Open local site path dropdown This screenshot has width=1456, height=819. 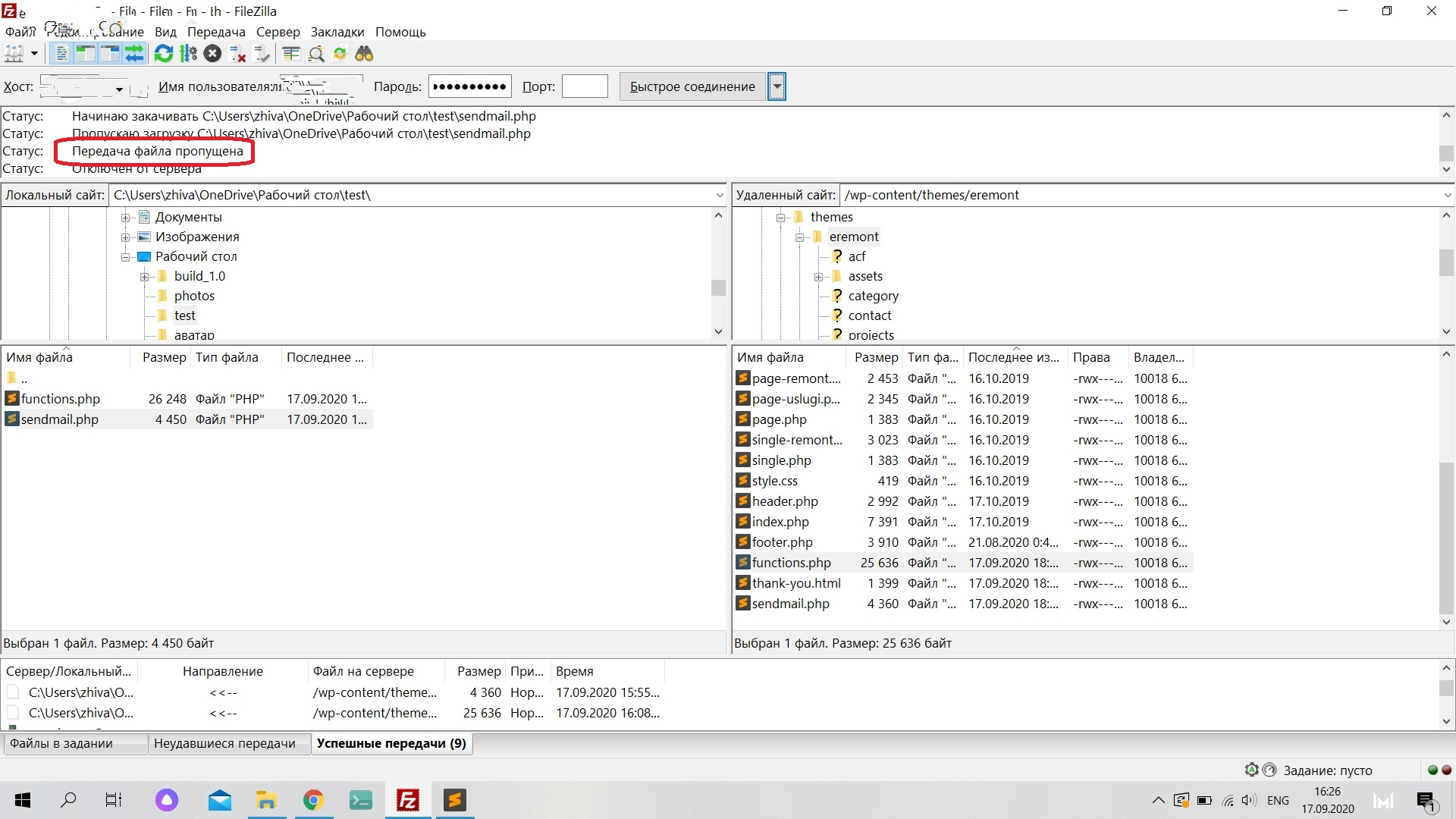click(x=719, y=195)
